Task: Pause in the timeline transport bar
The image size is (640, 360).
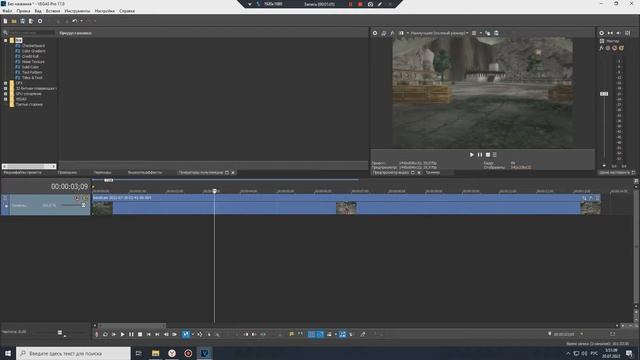Action: 131,334
